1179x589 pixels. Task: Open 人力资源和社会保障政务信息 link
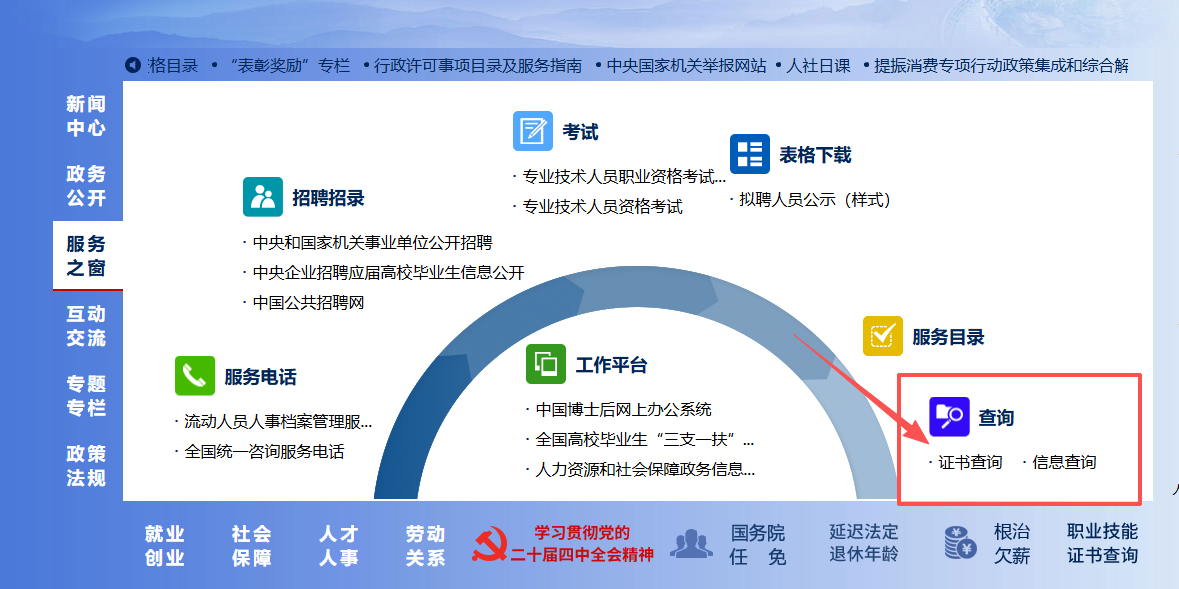click(x=645, y=470)
